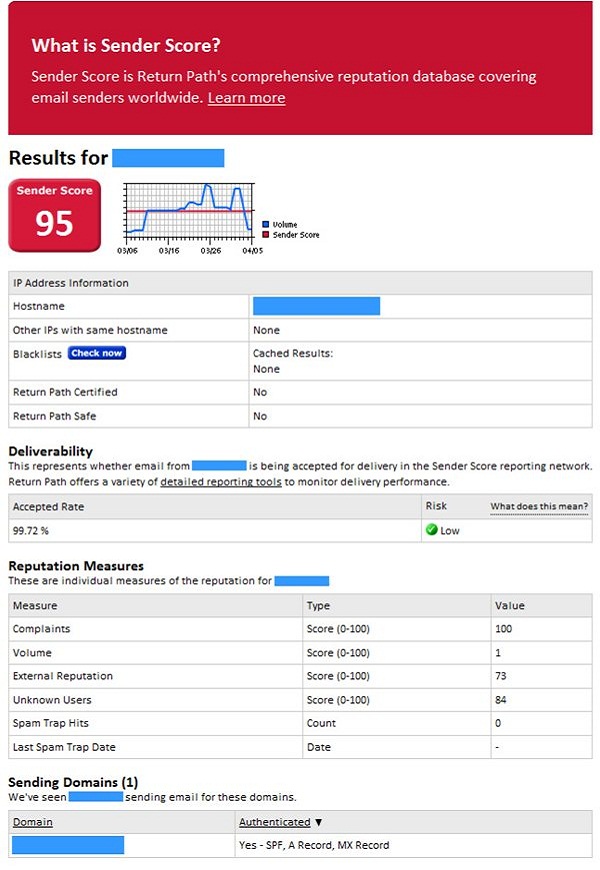
Task: Click the 'Results for' heading
Action: coord(58,158)
